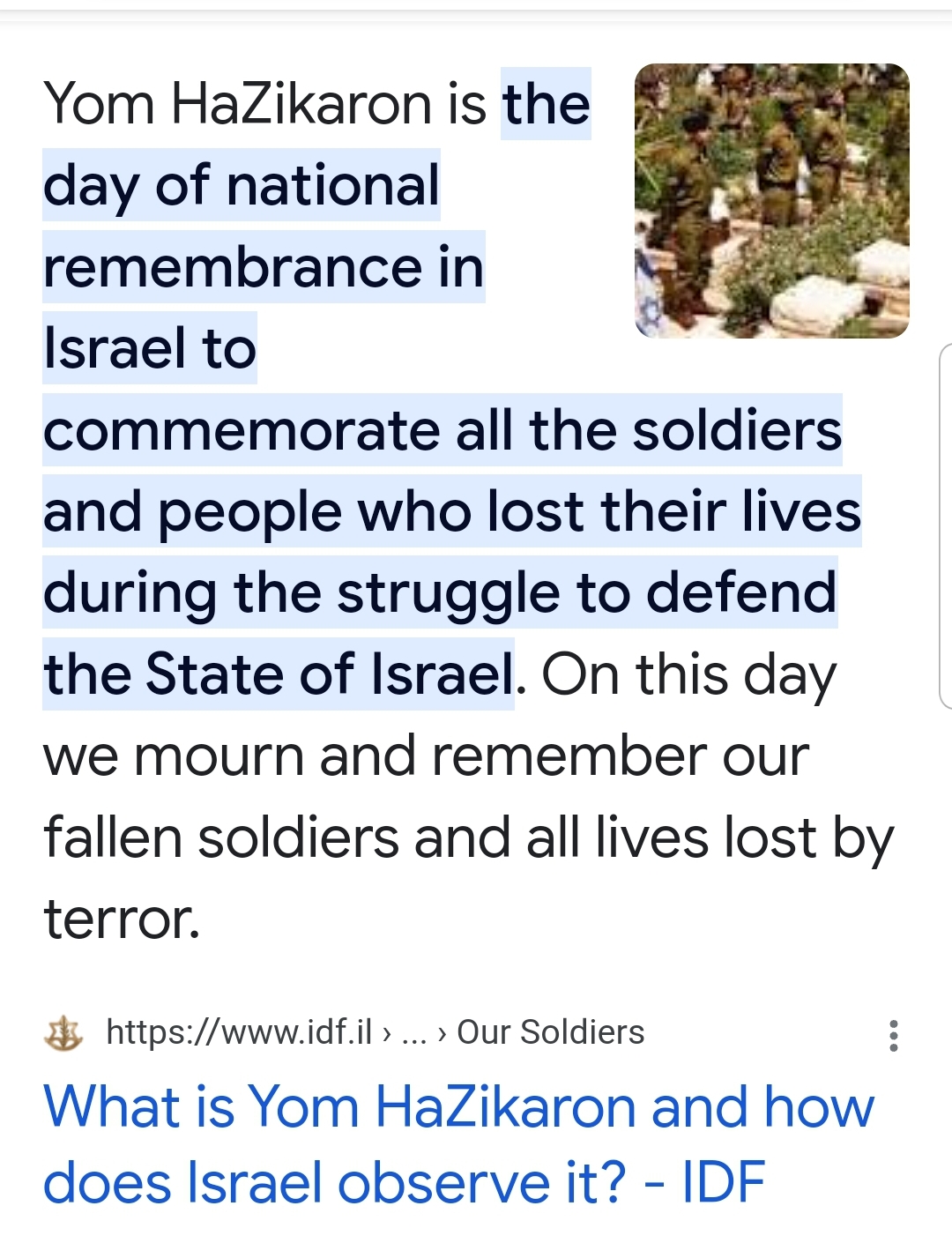
Task: Click the line "fallen soldiers and all lives lost by"
Action: point(468,837)
